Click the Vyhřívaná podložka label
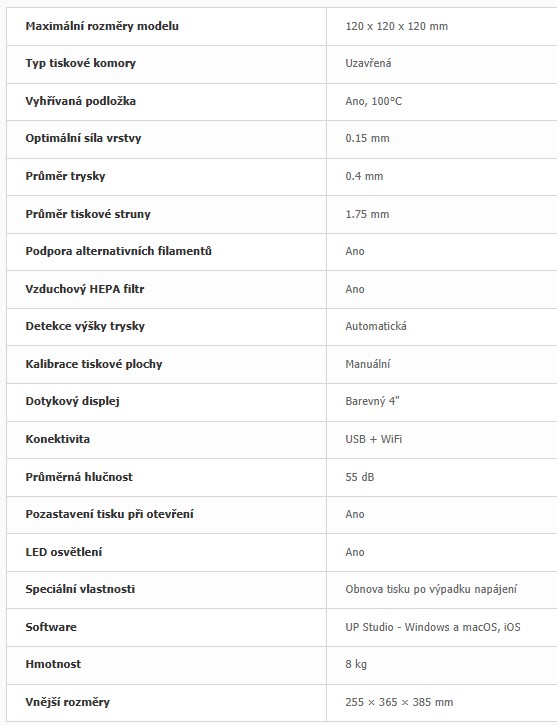The width and height of the screenshot is (557, 725). click(80, 101)
